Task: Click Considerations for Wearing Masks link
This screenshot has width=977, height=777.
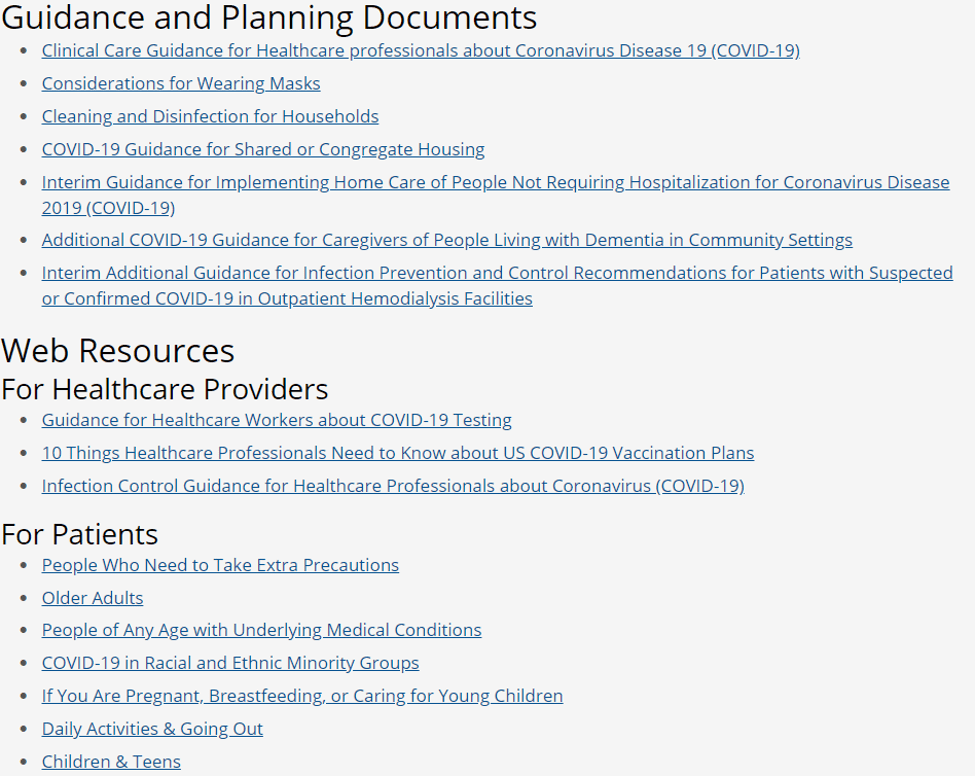Action: tap(181, 84)
